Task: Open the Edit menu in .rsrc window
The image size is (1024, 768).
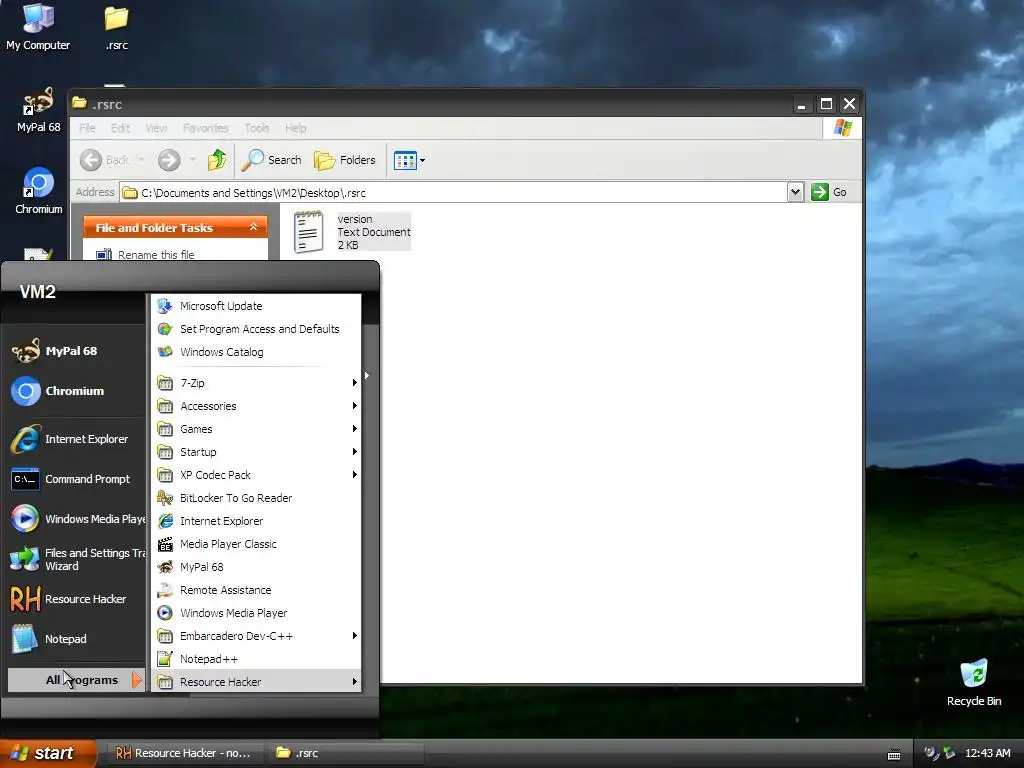Action: [120, 128]
